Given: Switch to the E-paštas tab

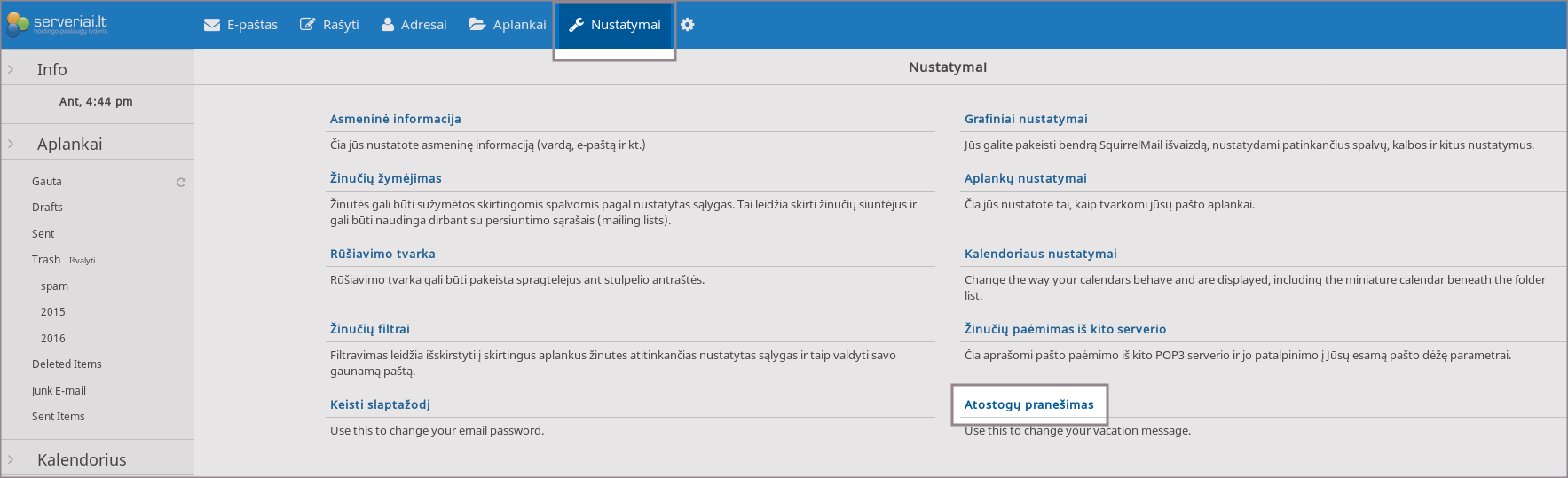Looking at the screenshot, I should [252, 25].
